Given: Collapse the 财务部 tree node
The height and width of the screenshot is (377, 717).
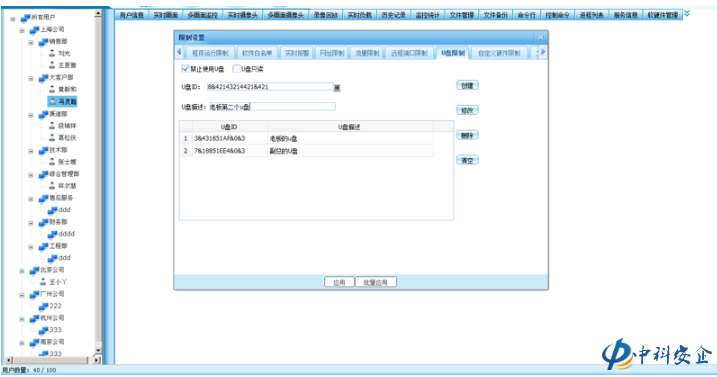Looking at the screenshot, I should (x=31, y=223).
